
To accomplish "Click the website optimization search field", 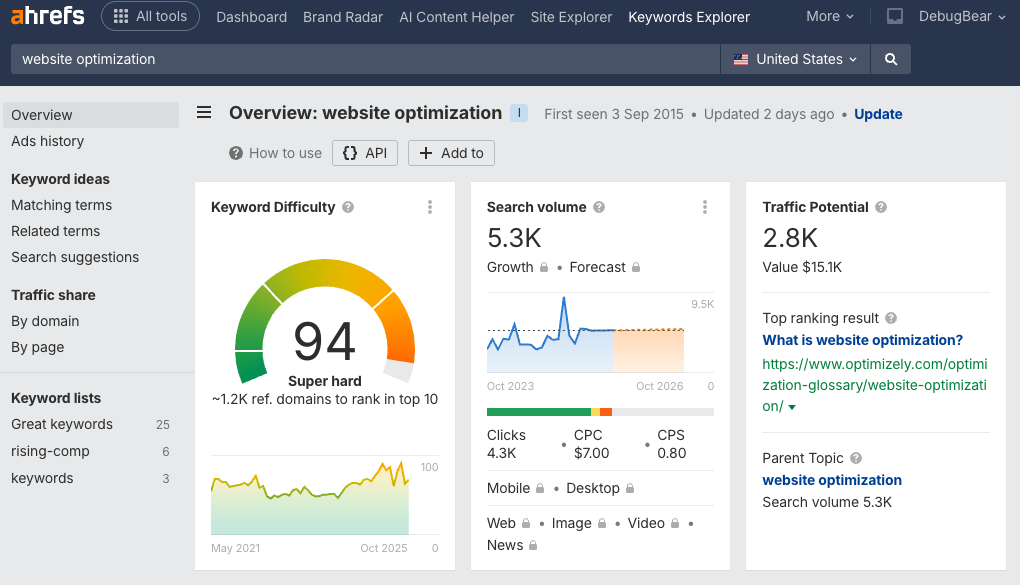I will [x=365, y=59].
